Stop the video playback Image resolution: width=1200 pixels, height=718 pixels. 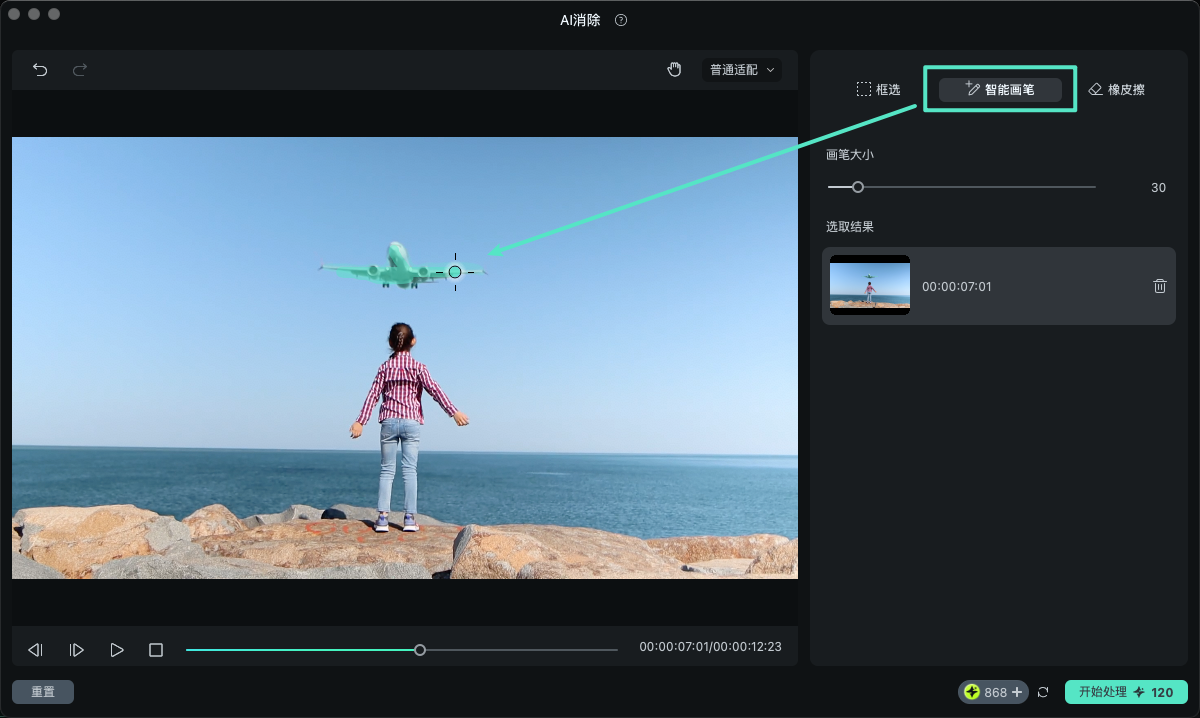coord(156,650)
